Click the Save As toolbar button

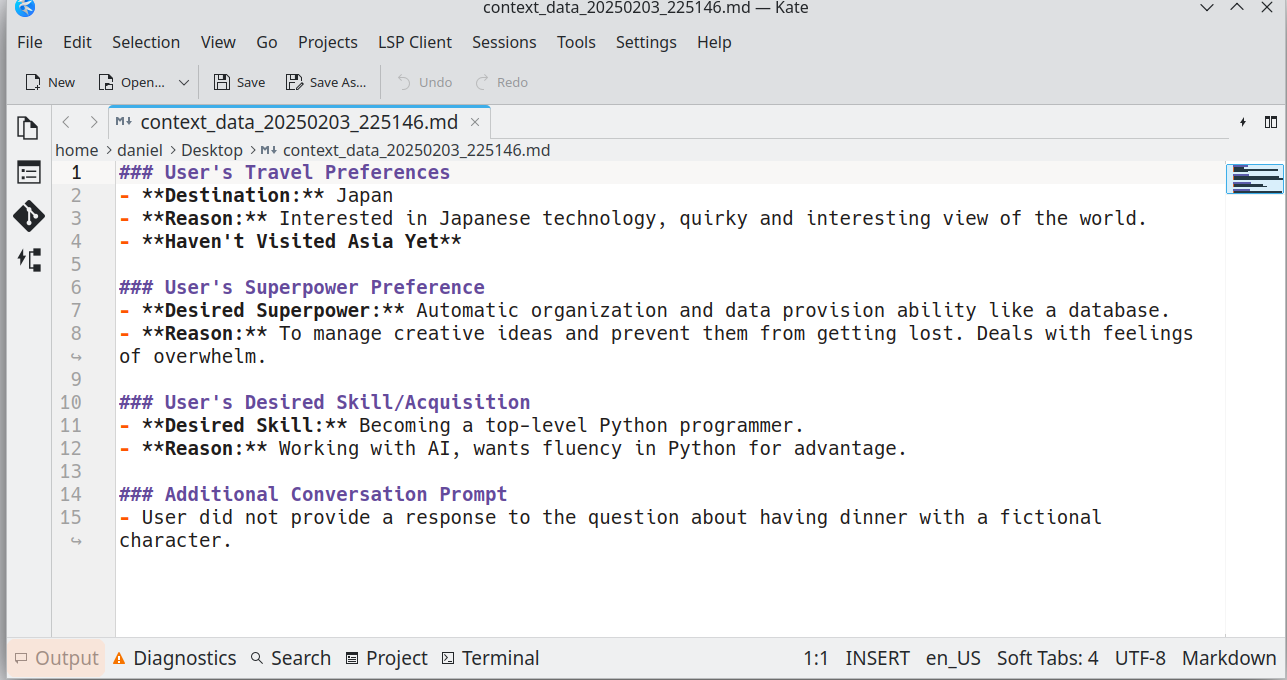click(326, 82)
